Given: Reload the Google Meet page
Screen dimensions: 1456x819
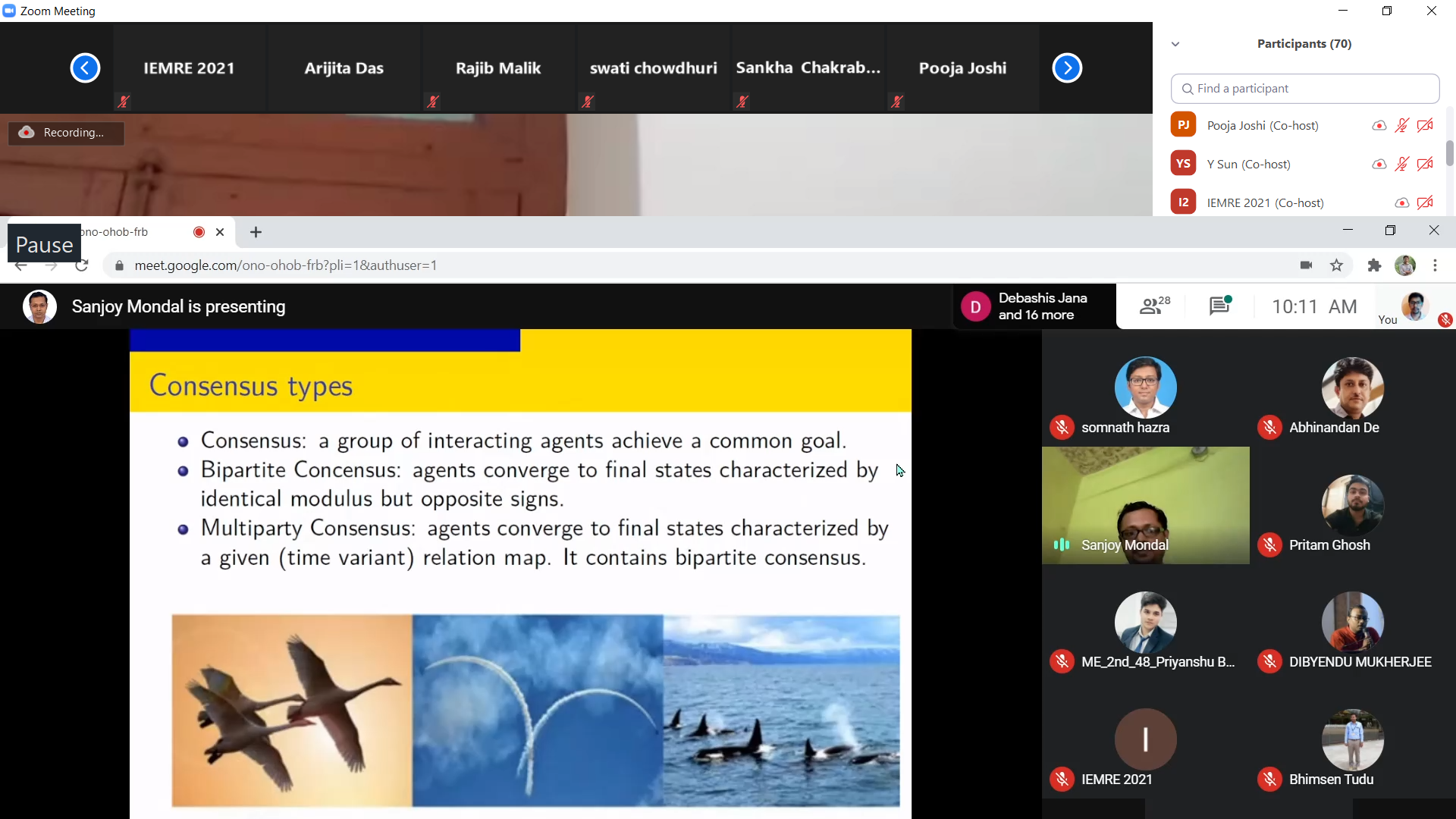Looking at the screenshot, I should pyautogui.click(x=82, y=265).
